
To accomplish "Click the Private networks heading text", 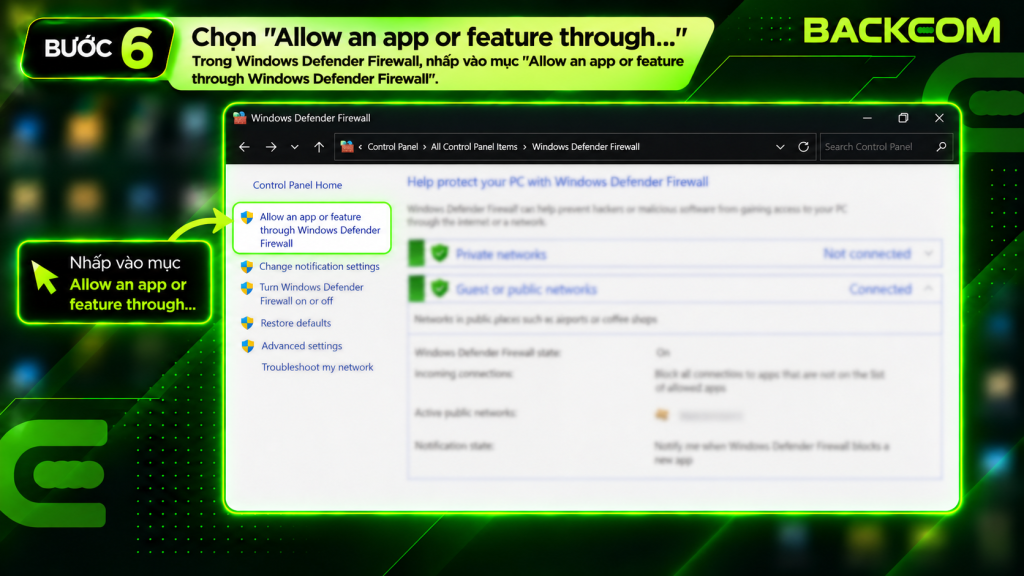I will [501, 255].
